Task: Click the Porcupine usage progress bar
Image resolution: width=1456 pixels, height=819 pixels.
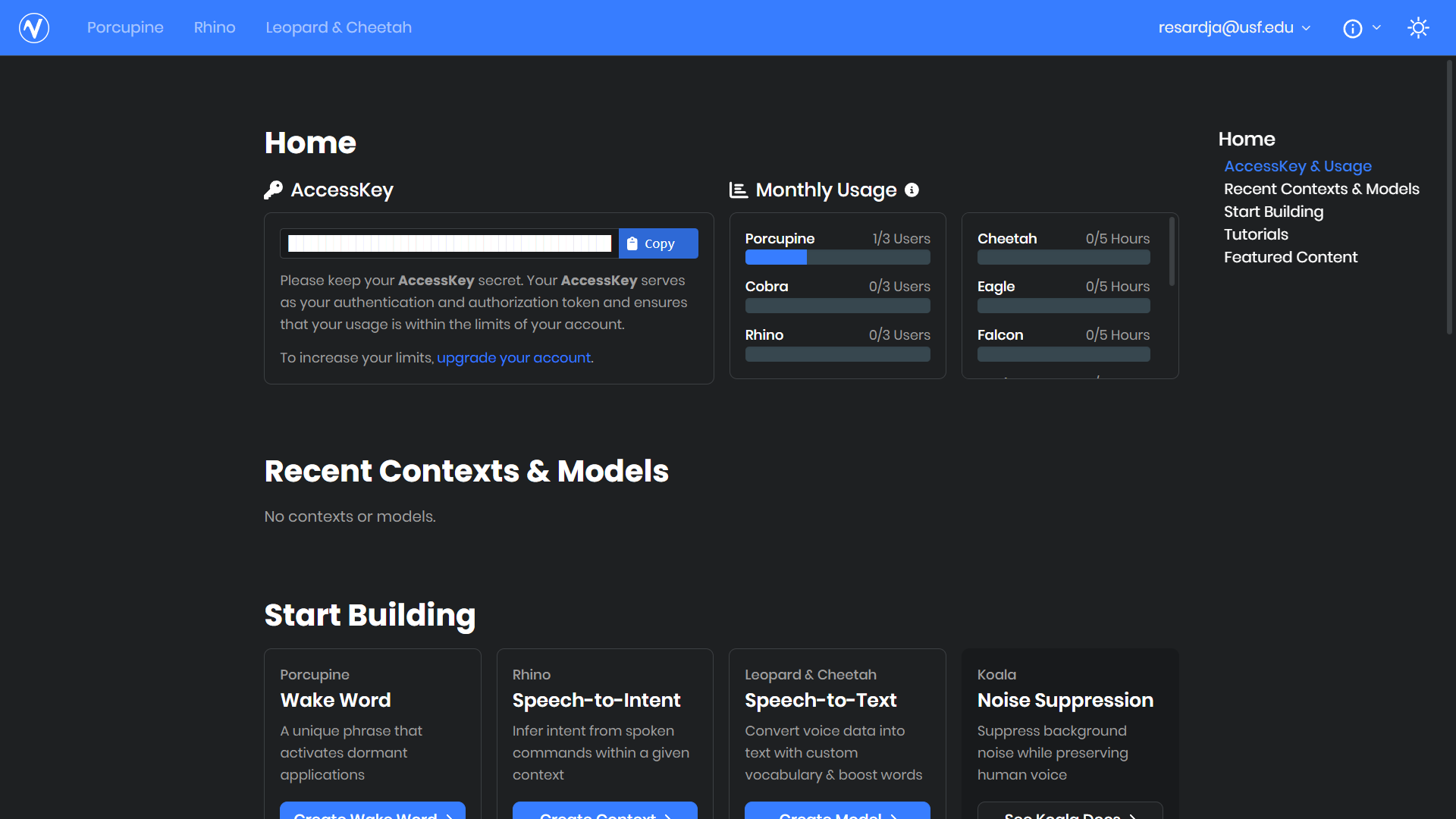Action: [x=837, y=258]
